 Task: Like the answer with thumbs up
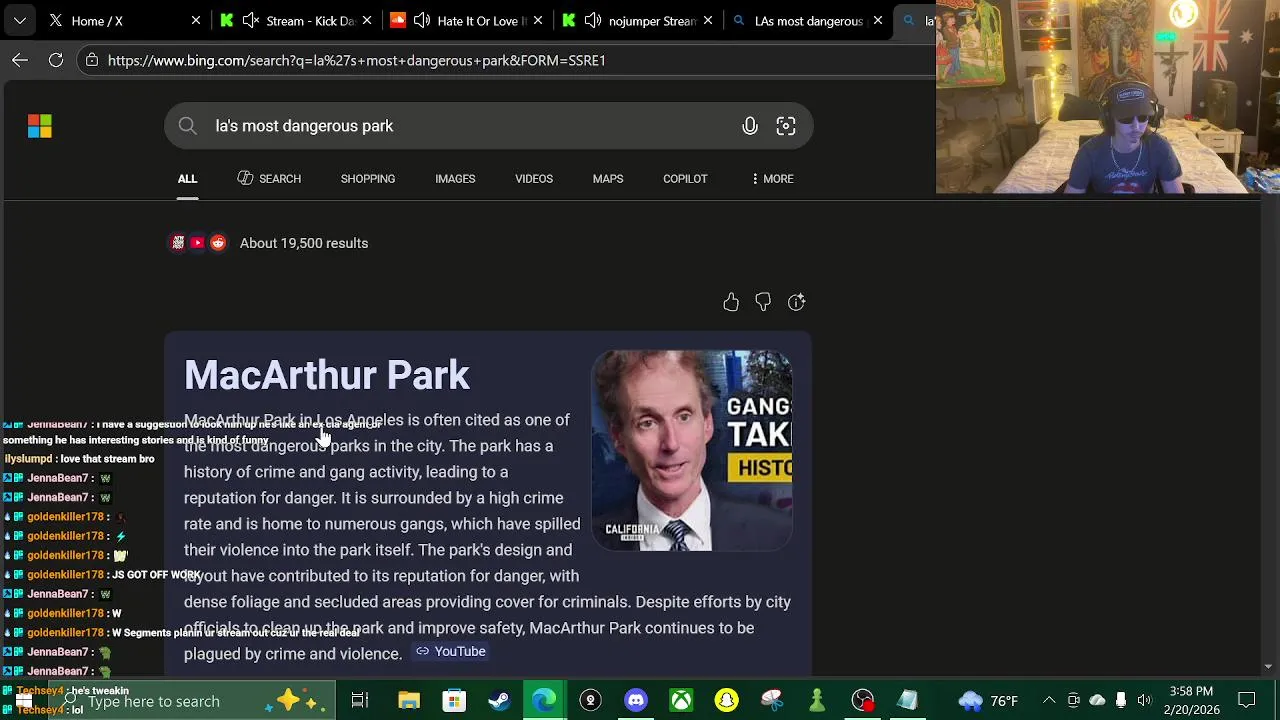(731, 302)
